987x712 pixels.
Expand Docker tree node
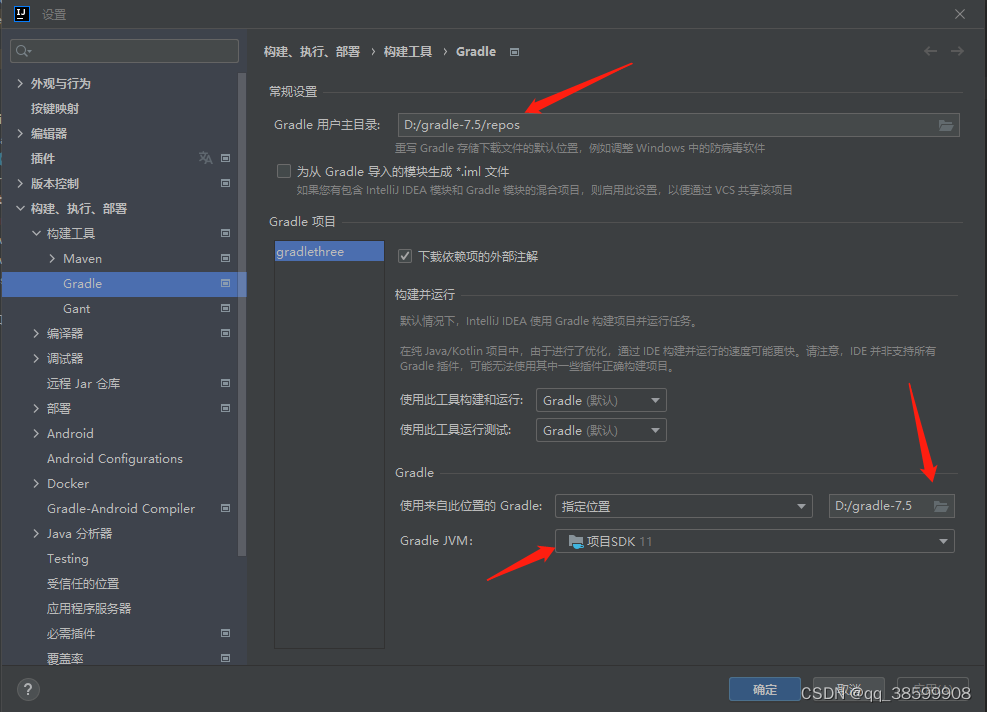coord(36,483)
